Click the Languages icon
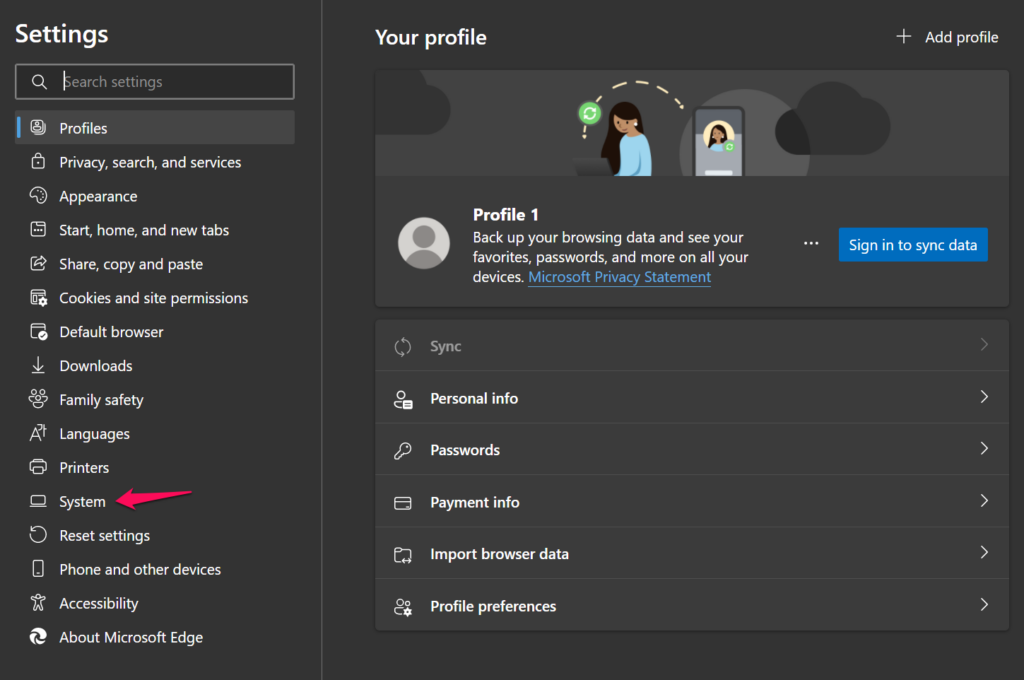 coord(39,433)
